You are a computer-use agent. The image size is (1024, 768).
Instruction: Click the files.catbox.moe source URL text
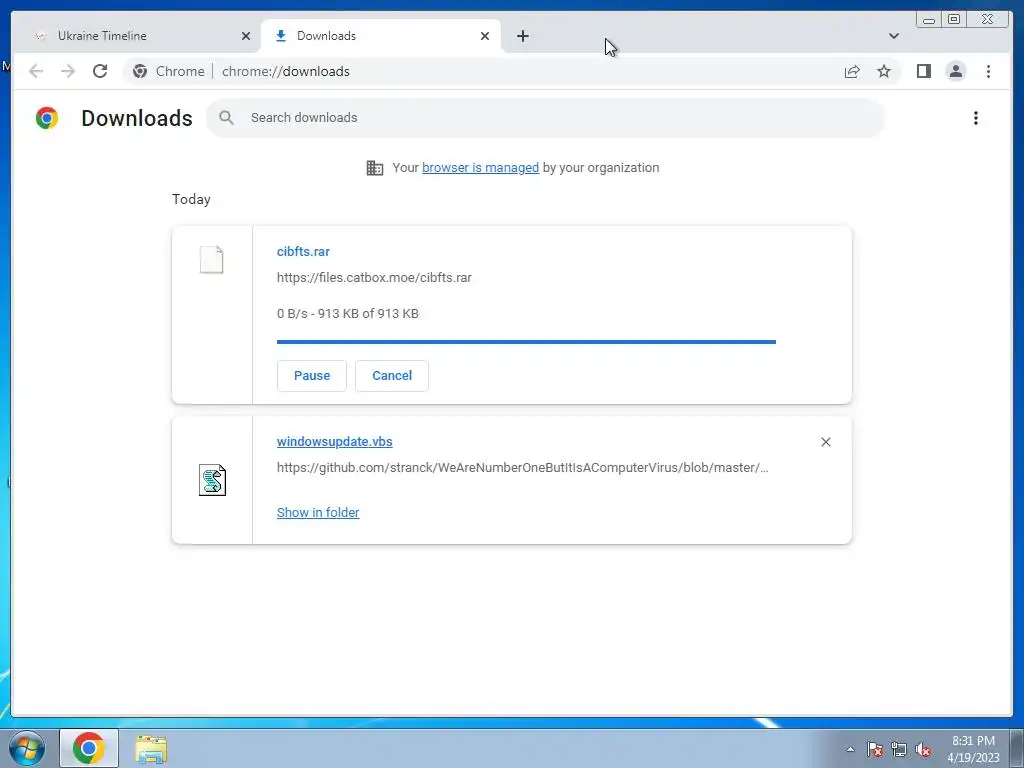click(374, 278)
